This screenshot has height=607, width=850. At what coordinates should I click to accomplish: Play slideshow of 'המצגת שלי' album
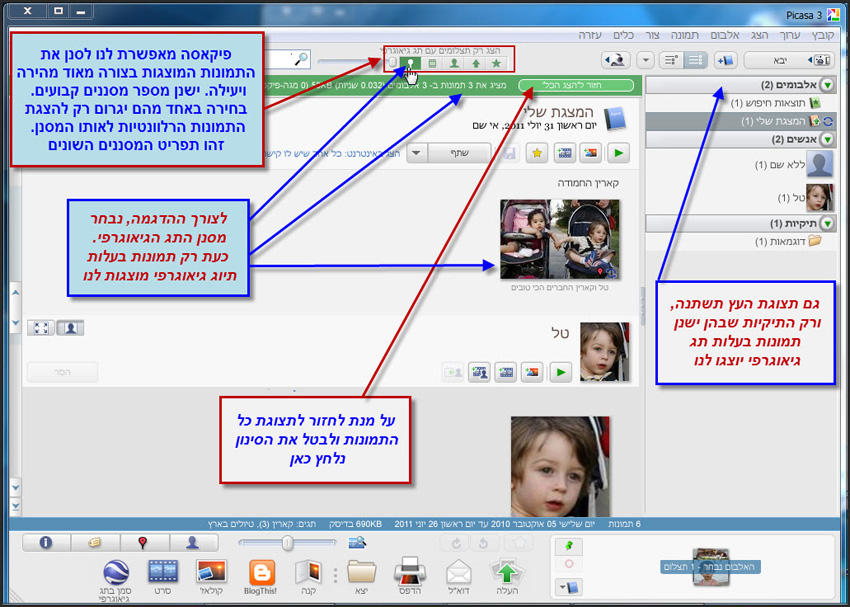619,153
